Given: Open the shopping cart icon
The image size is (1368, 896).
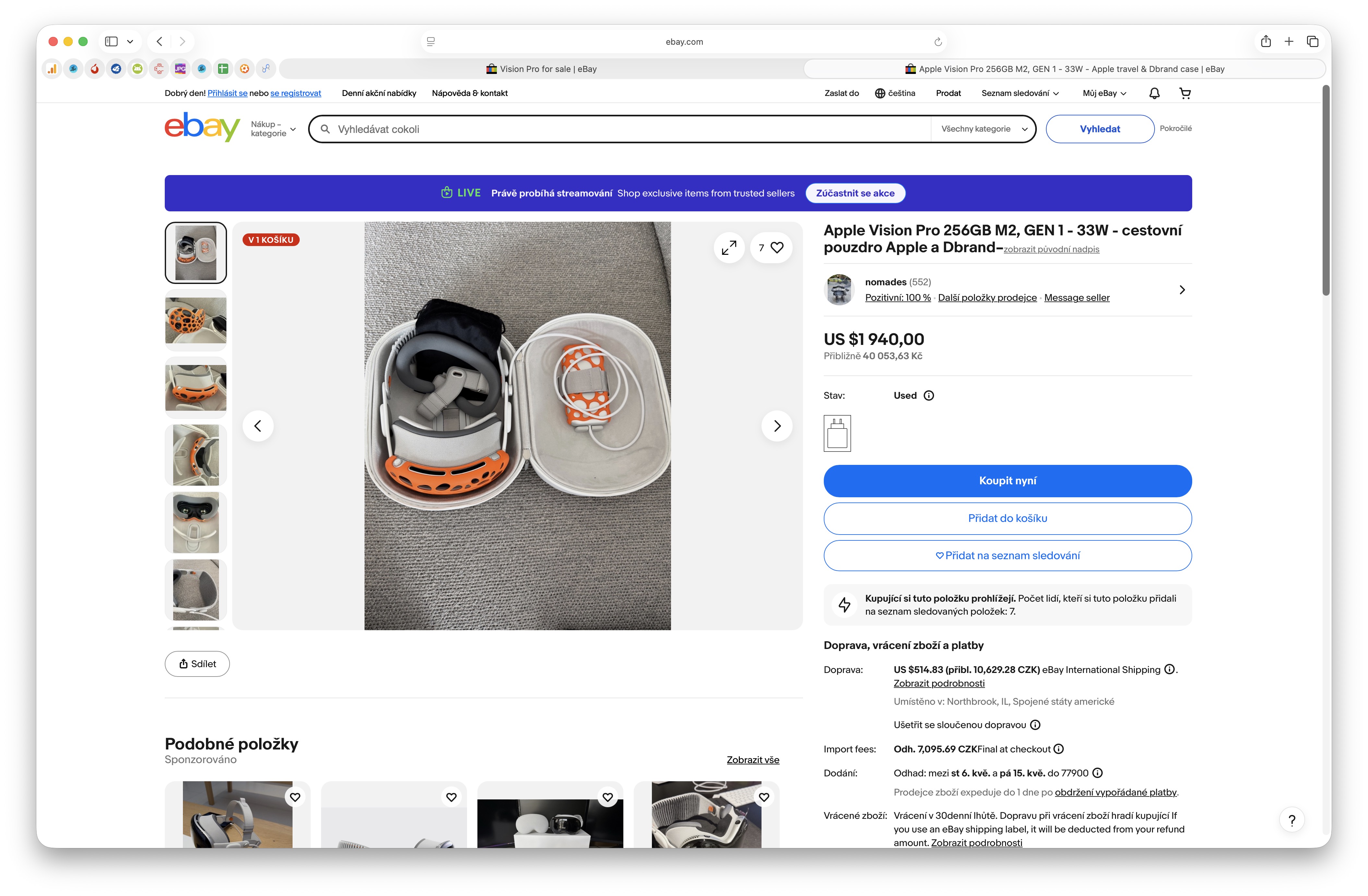Looking at the screenshot, I should [x=1185, y=93].
